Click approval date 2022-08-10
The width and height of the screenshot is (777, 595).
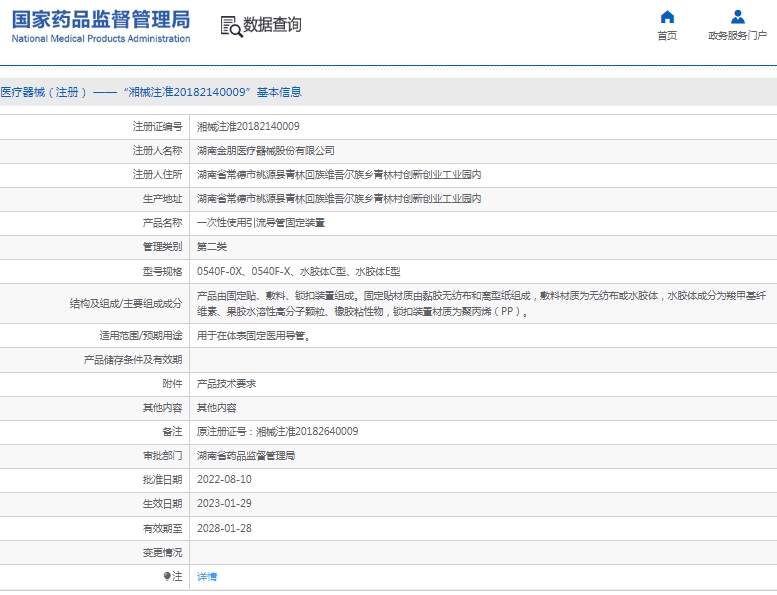click(224, 480)
